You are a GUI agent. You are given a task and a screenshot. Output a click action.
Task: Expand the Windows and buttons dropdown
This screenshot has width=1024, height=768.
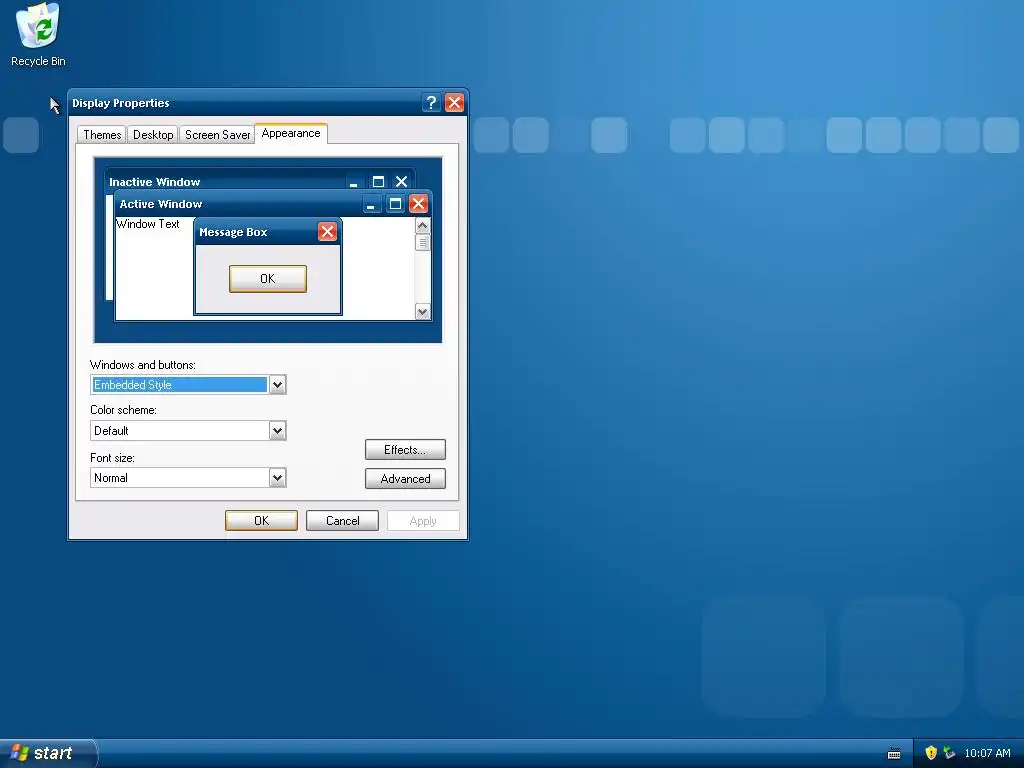278,385
